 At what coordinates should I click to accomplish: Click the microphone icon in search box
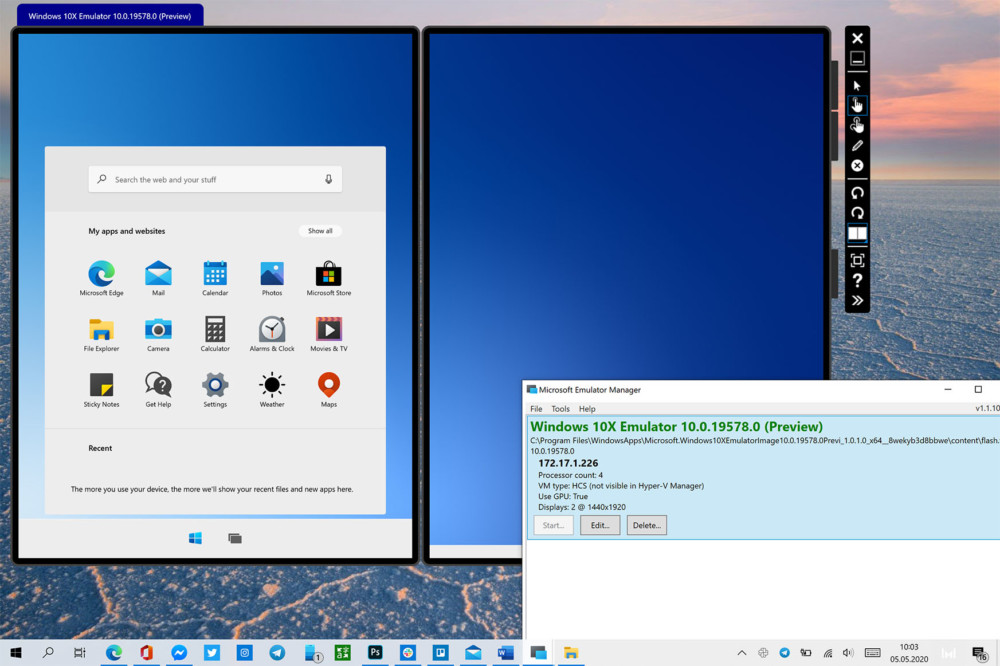(328, 179)
